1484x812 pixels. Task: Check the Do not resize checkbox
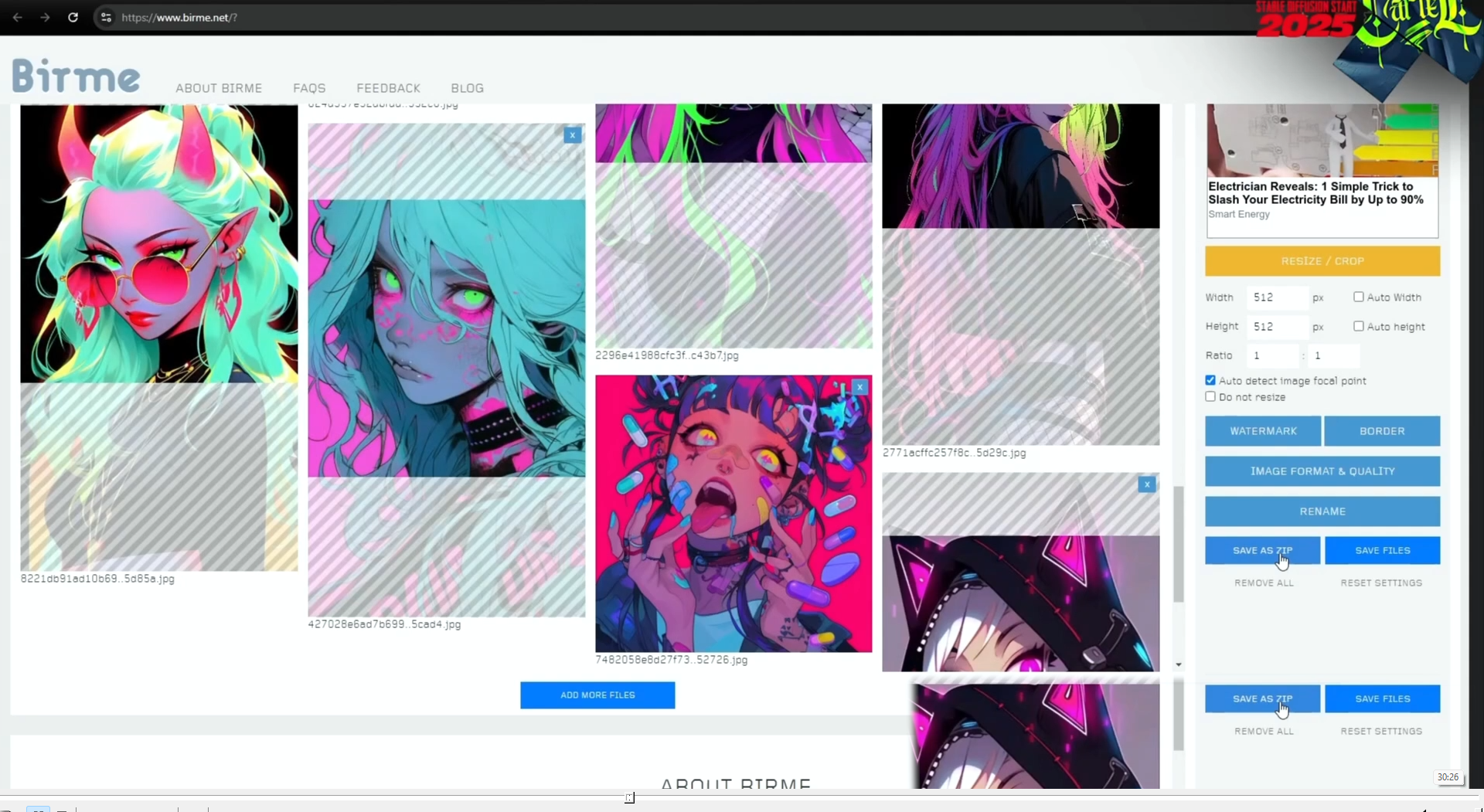coord(1210,396)
